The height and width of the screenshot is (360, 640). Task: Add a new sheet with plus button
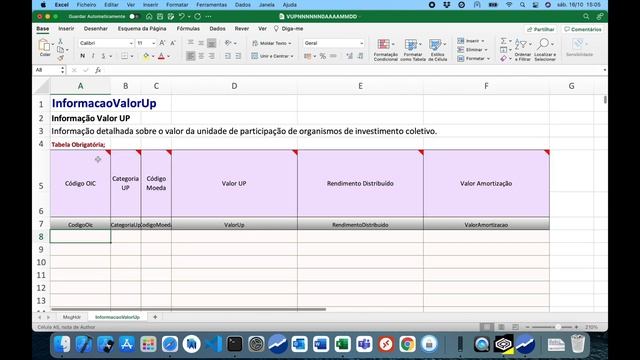click(x=155, y=317)
